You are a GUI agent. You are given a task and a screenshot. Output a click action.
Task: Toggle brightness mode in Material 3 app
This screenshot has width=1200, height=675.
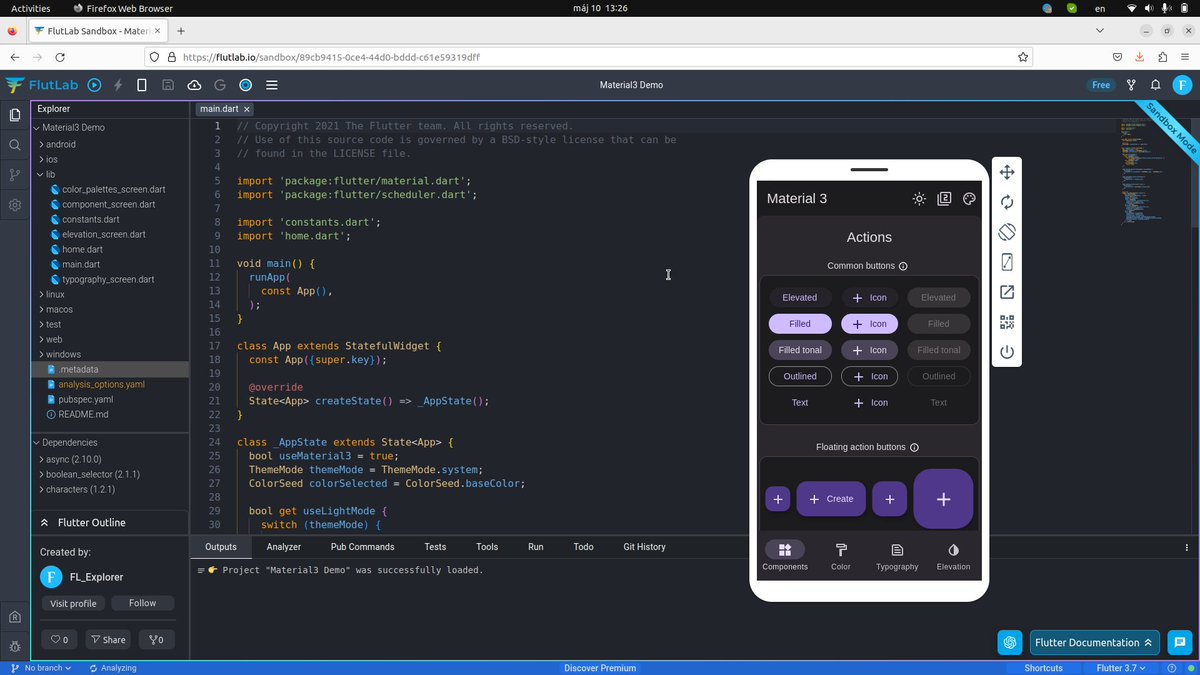click(x=919, y=199)
